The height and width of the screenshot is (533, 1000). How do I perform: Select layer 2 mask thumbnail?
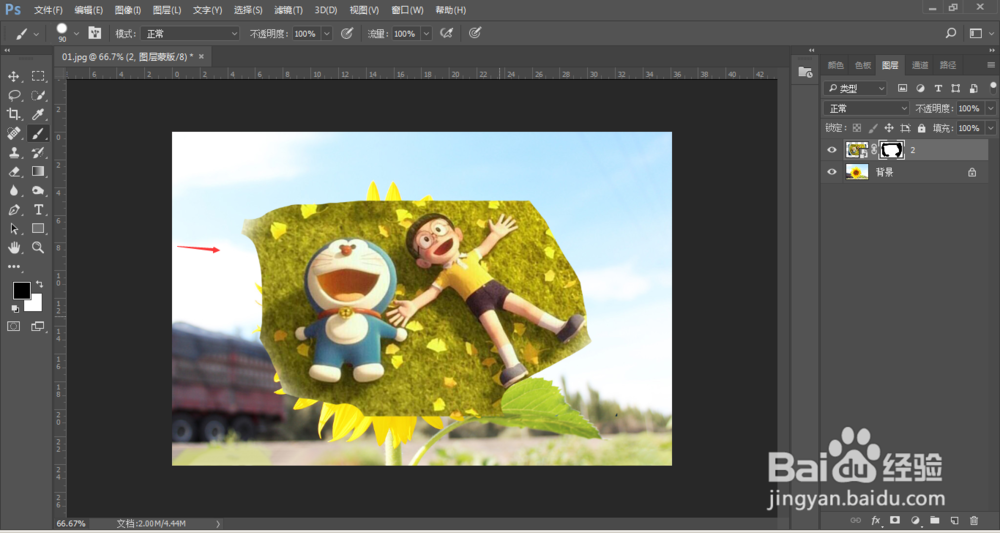pos(892,150)
